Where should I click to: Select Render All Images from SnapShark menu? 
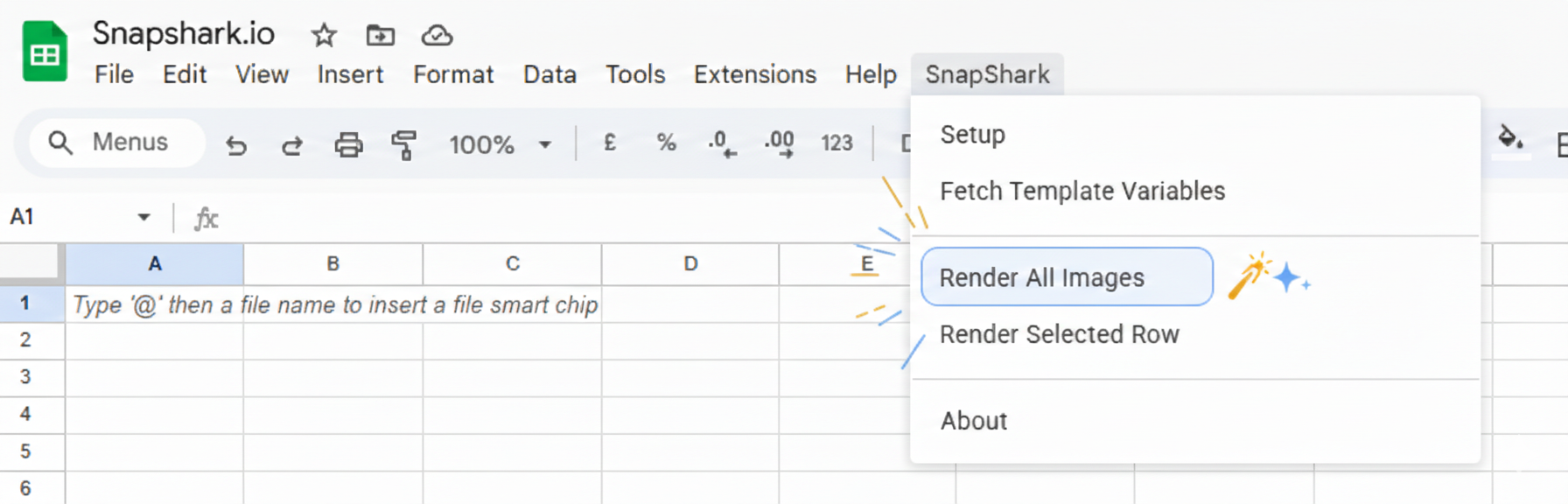point(1041,276)
